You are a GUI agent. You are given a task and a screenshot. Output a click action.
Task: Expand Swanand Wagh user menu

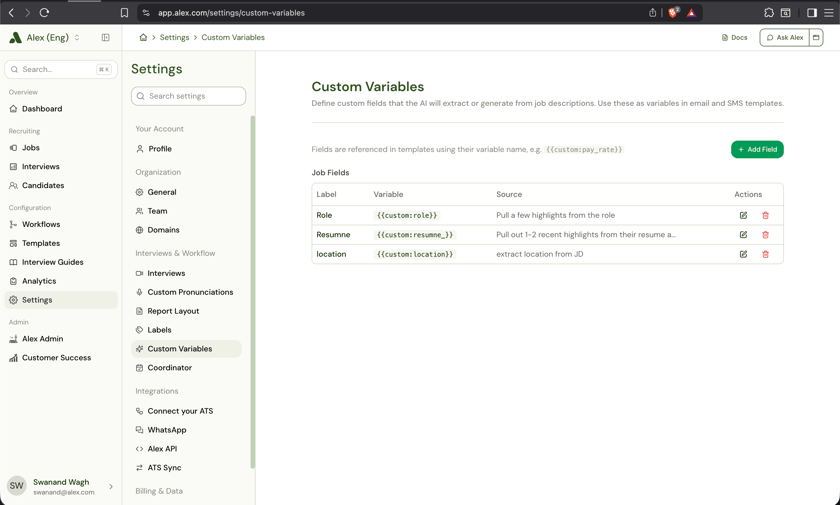(61, 486)
